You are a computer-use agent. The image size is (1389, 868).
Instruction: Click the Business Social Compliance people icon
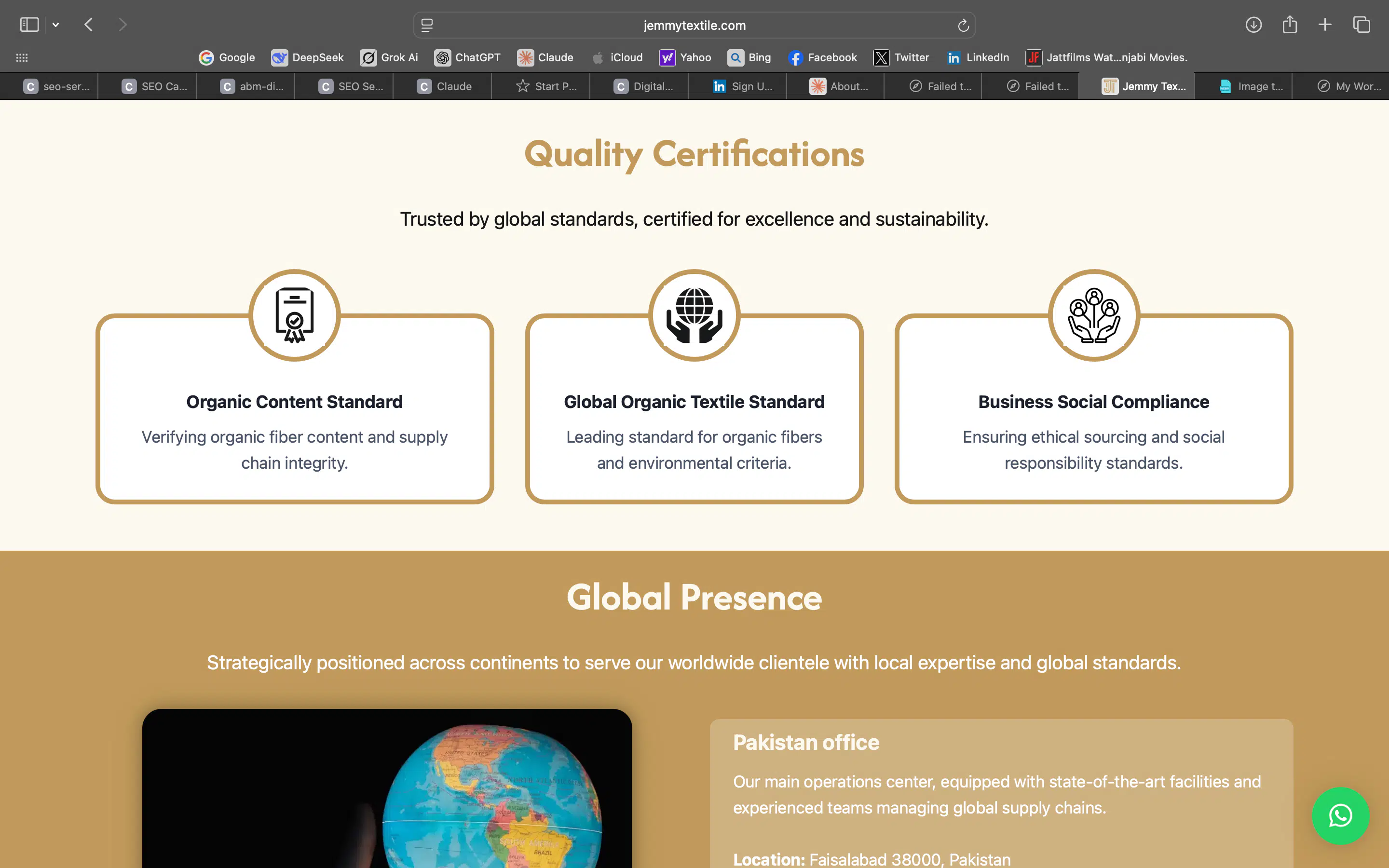pos(1093,315)
